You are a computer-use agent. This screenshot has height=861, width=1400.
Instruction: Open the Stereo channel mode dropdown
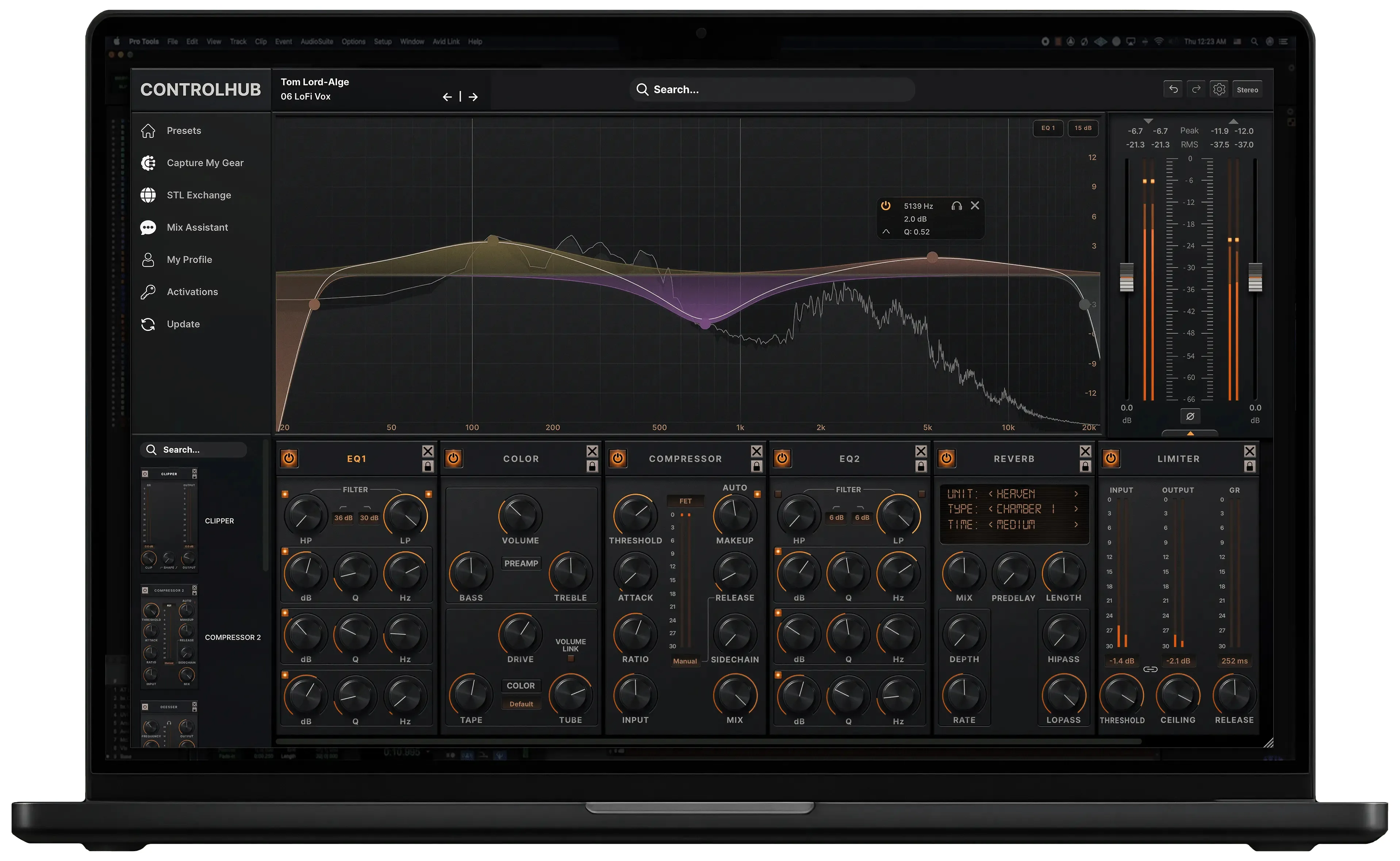[1248, 89]
